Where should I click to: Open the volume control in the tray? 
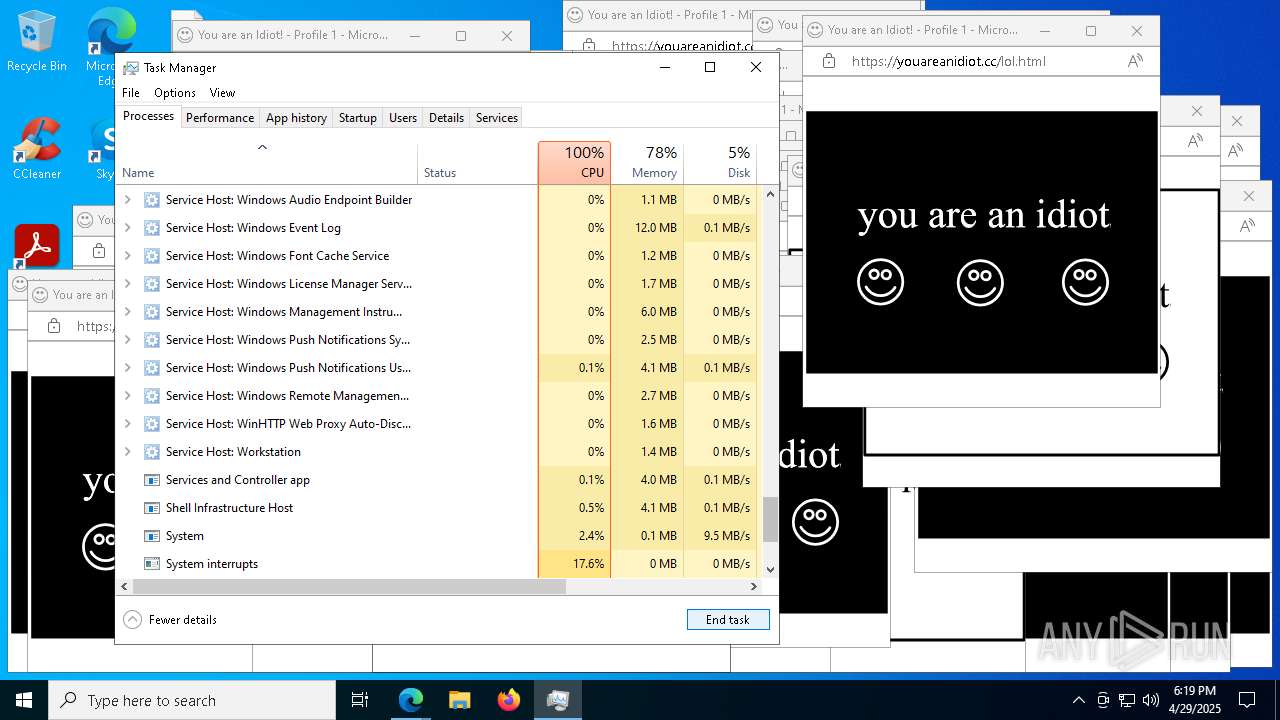[x=1151, y=700]
